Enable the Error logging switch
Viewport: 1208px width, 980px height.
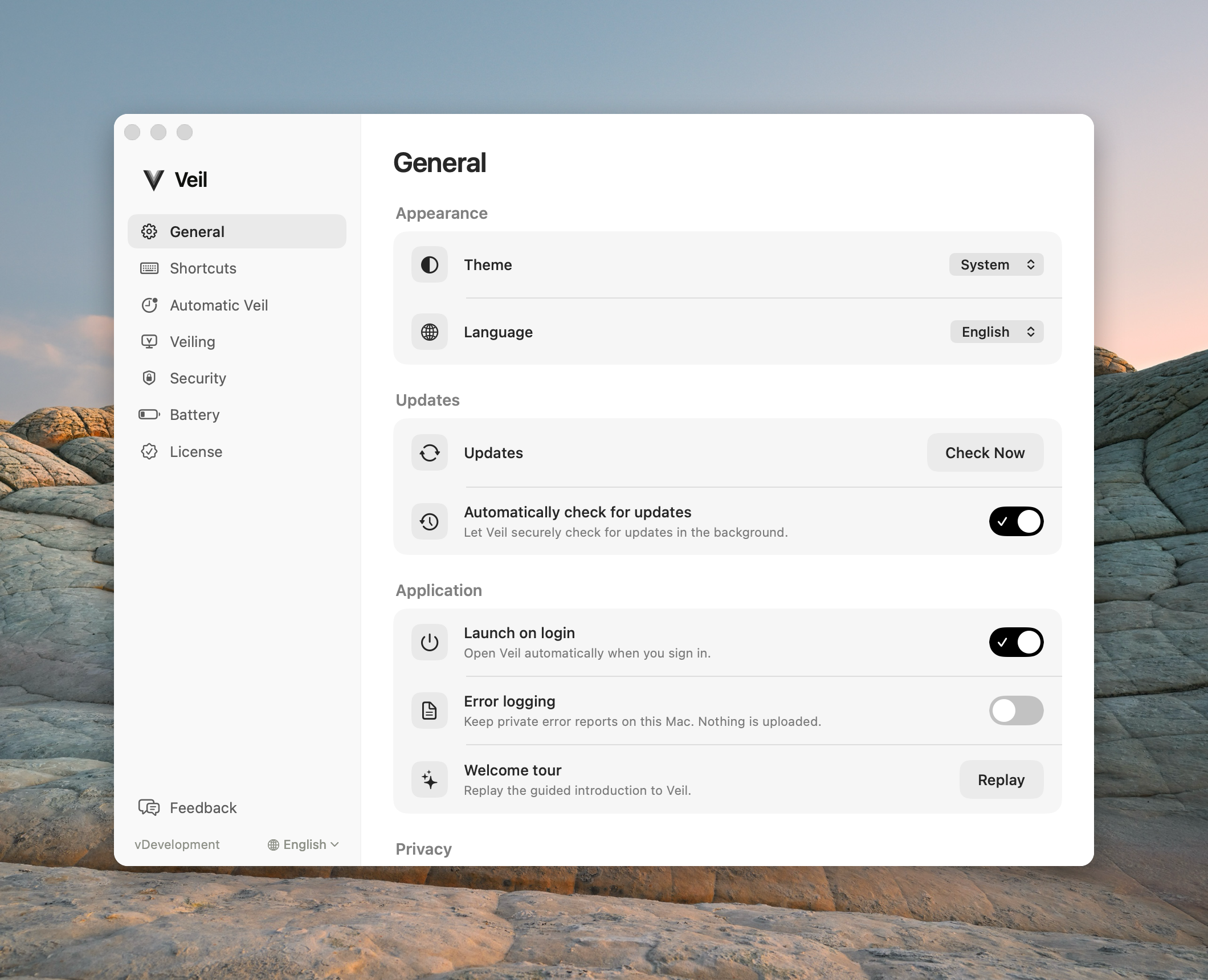pyautogui.click(x=1016, y=710)
